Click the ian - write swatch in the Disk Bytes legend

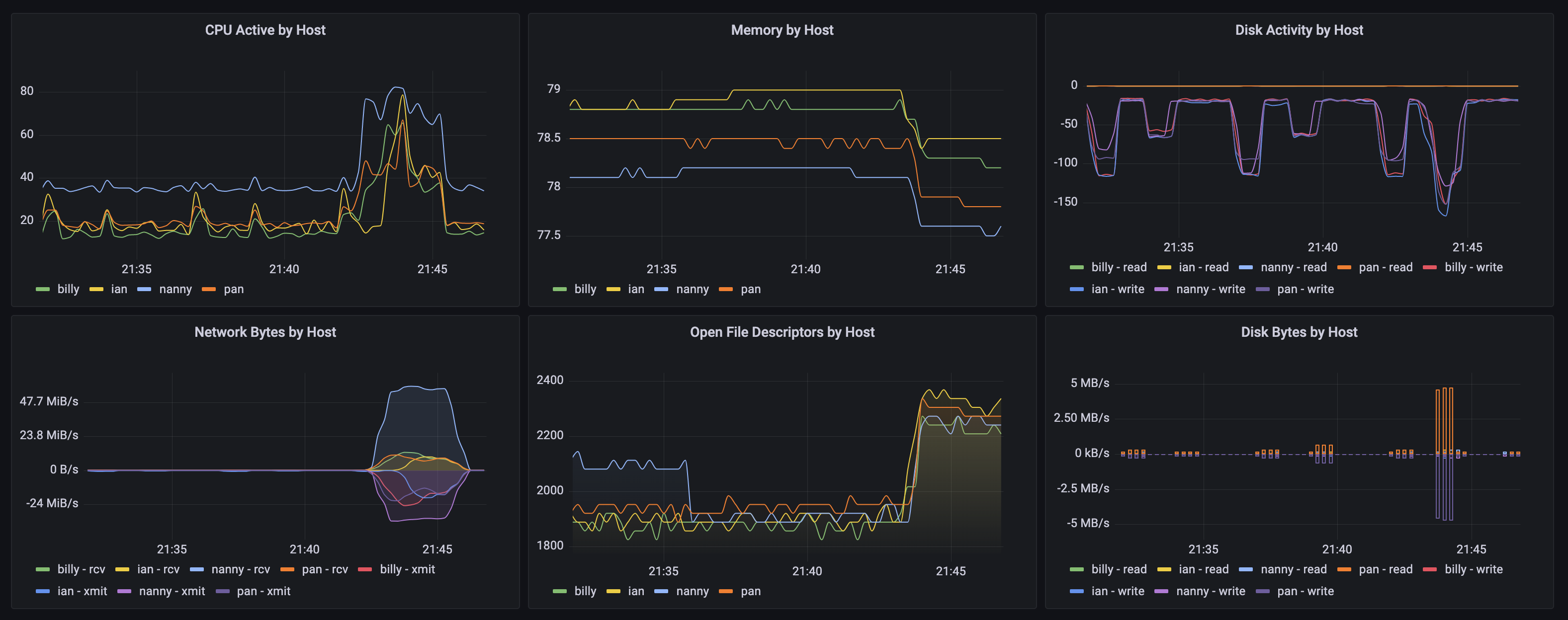[x=1076, y=591]
